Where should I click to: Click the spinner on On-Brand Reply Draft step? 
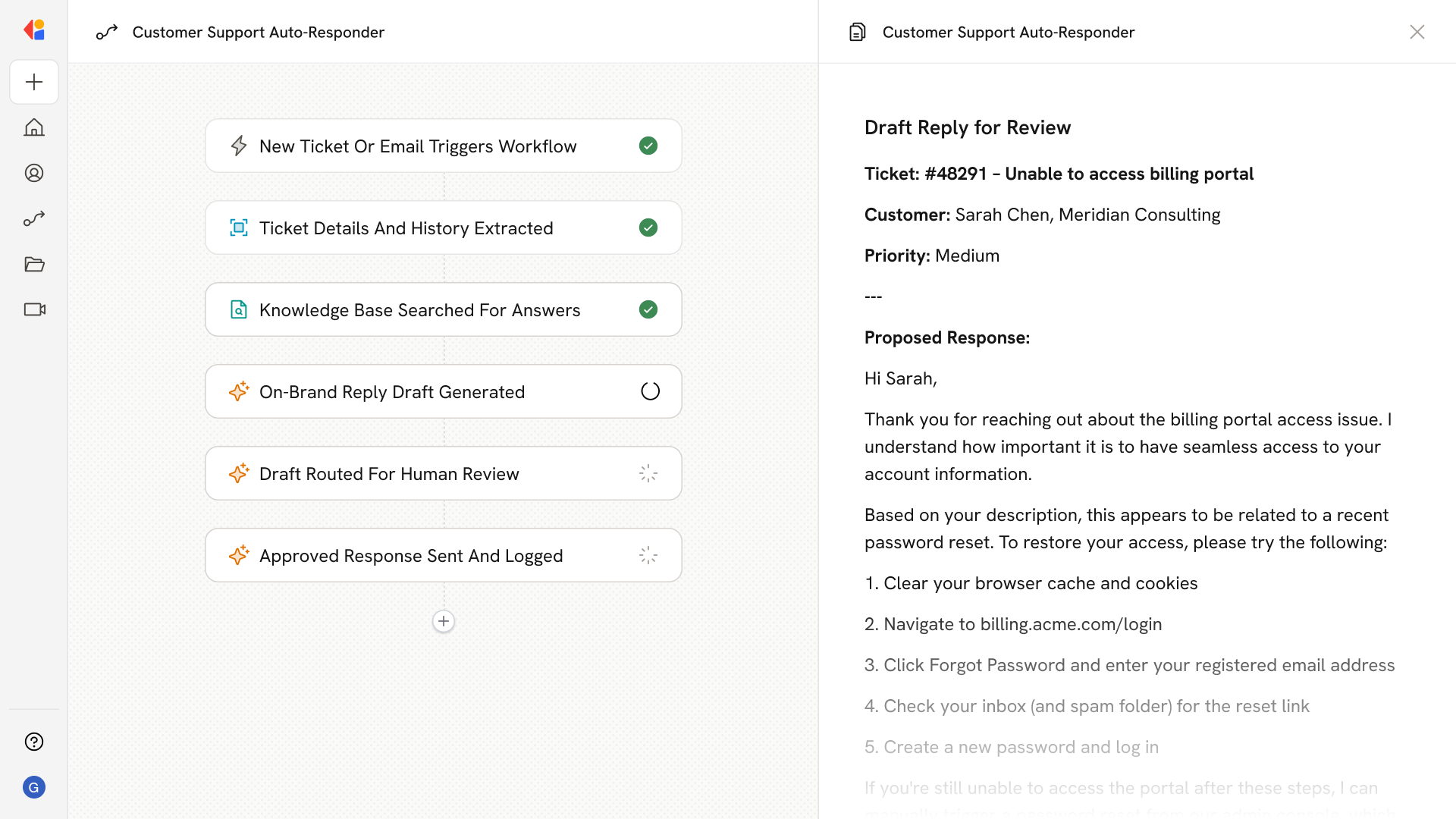tap(649, 391)
